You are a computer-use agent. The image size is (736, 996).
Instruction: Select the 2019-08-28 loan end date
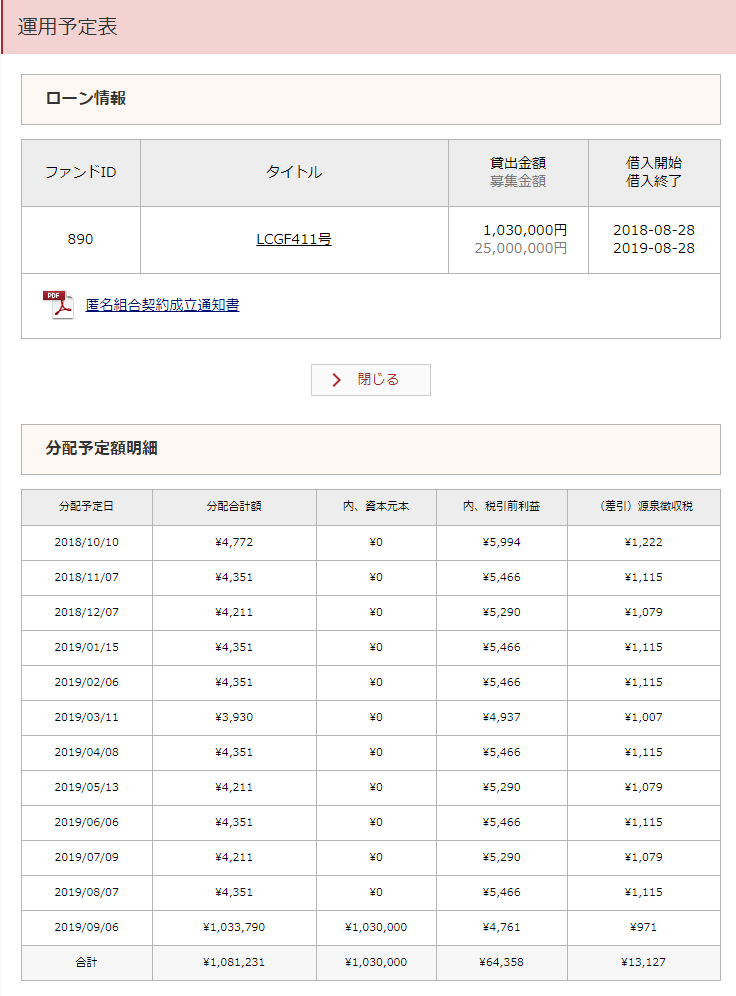[653, 248]
